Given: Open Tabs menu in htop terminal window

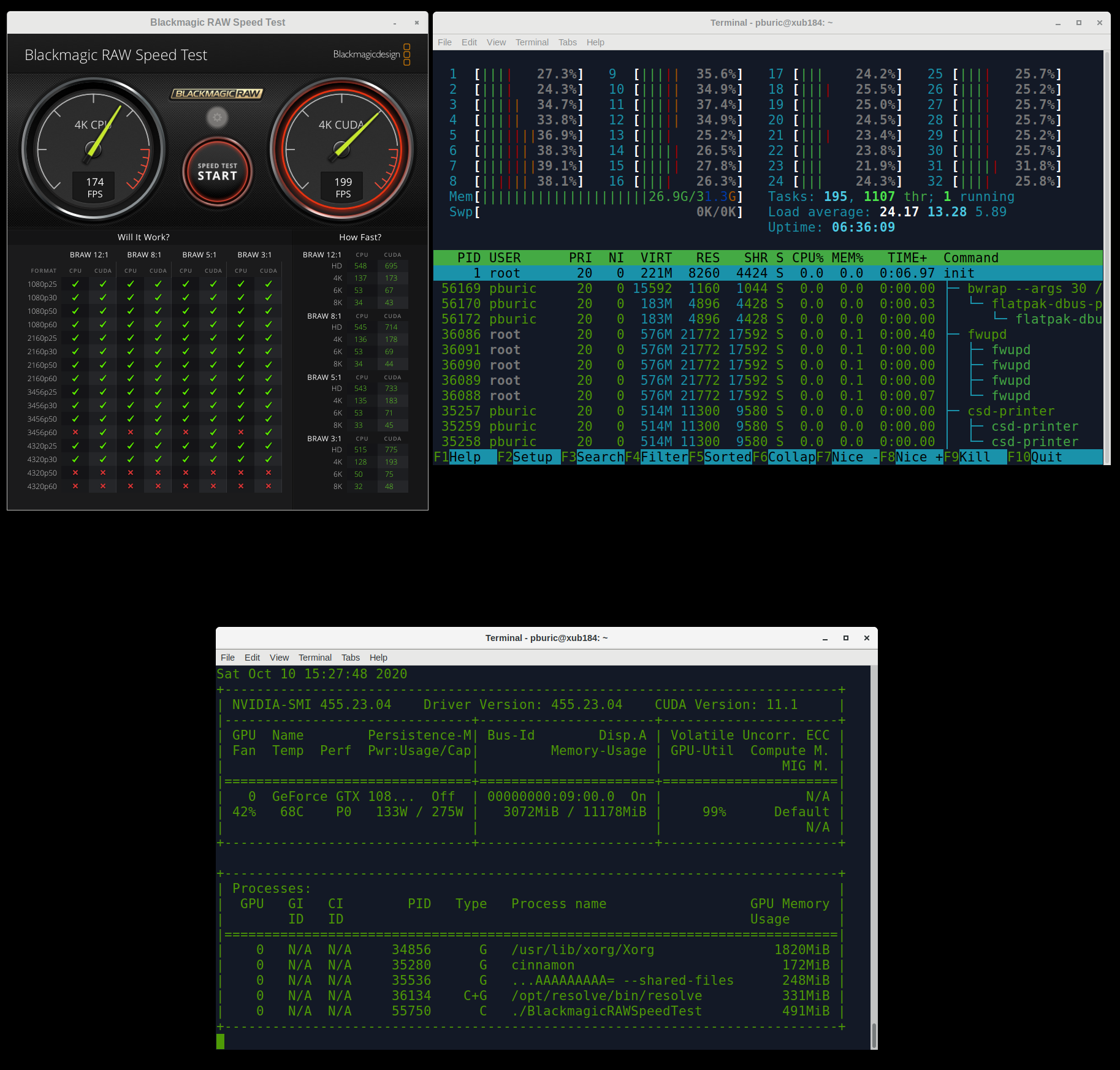Looking at the screenshot, I should [567, 42].
